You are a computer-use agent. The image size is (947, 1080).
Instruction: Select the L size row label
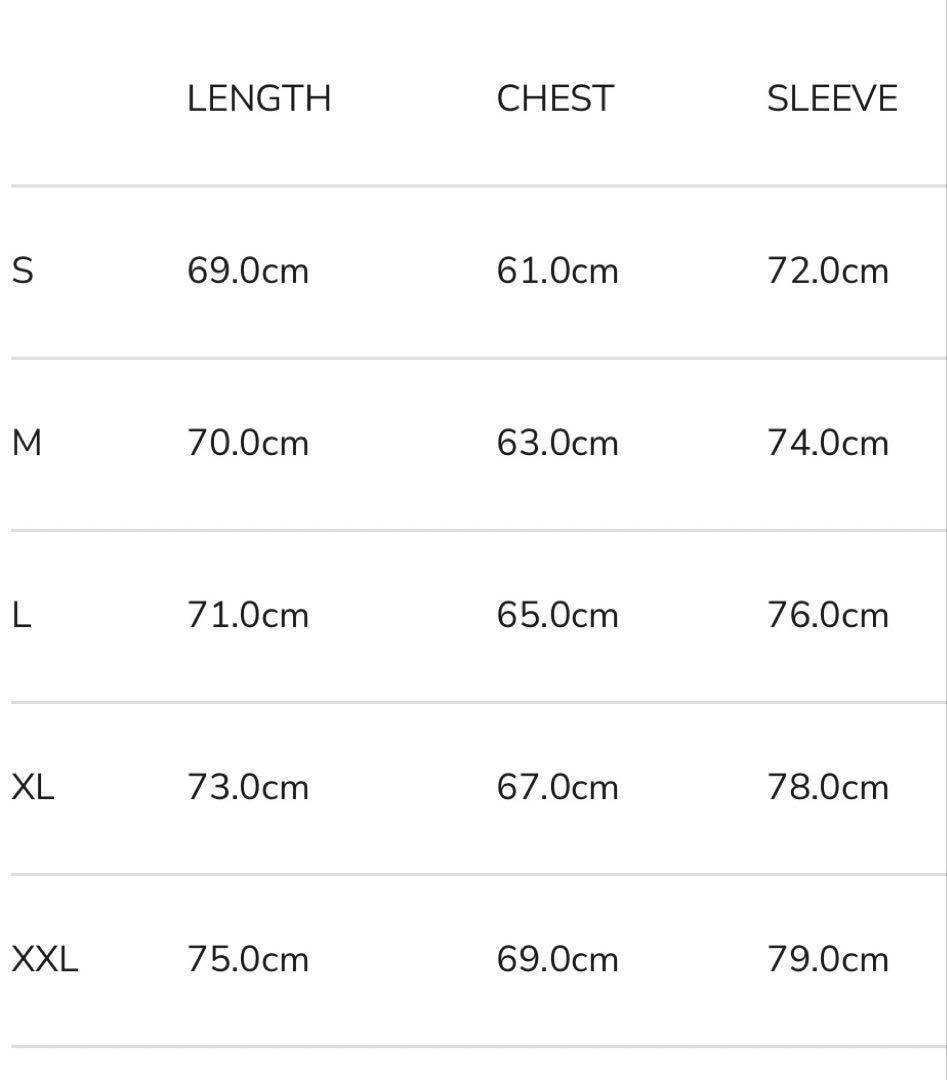21,615
